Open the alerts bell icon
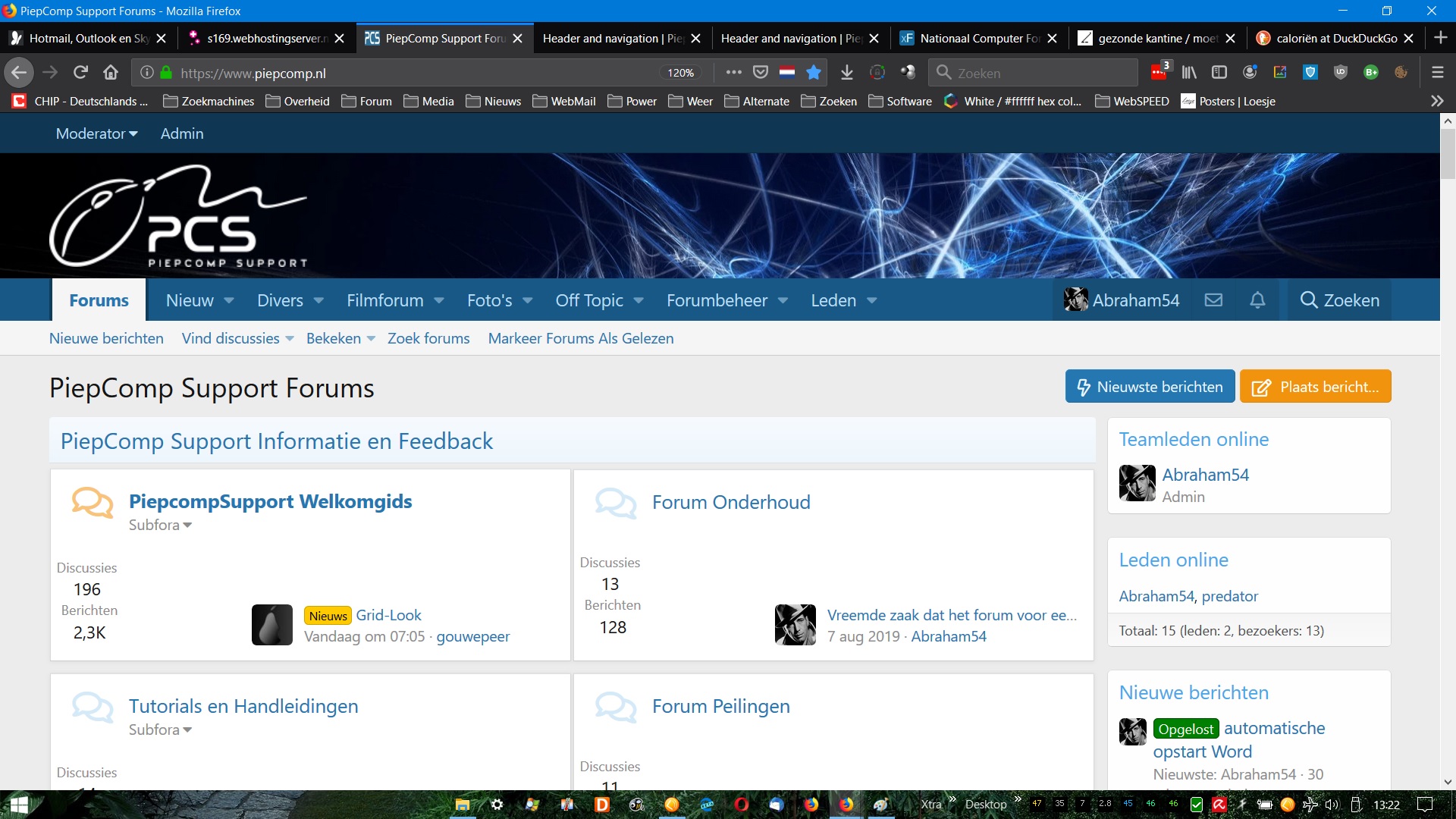Viewport: 1456px width, 819px height. [1257, 300]
